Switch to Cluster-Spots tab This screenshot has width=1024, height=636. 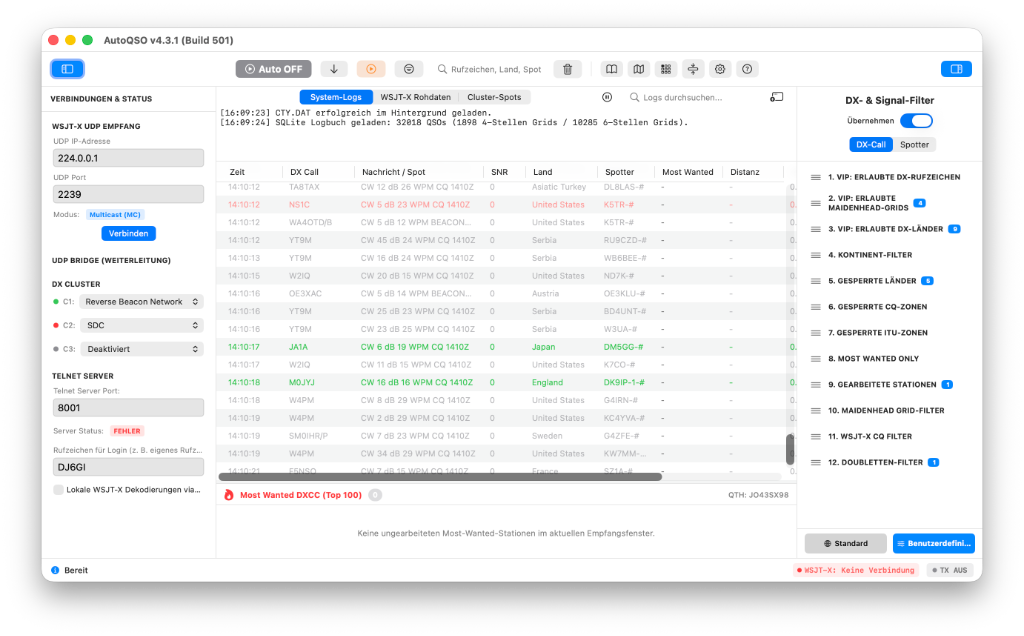click(x=494, y=97)
